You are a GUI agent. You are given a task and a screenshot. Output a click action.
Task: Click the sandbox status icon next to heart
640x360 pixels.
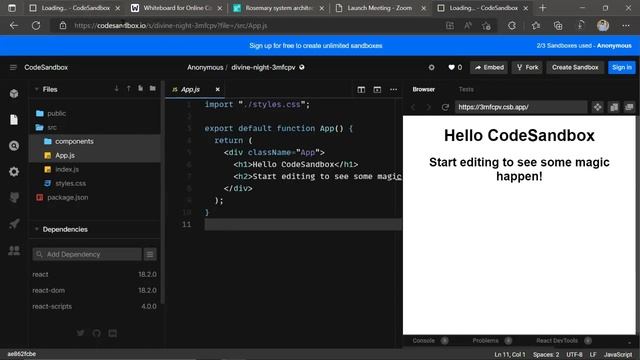431,67
